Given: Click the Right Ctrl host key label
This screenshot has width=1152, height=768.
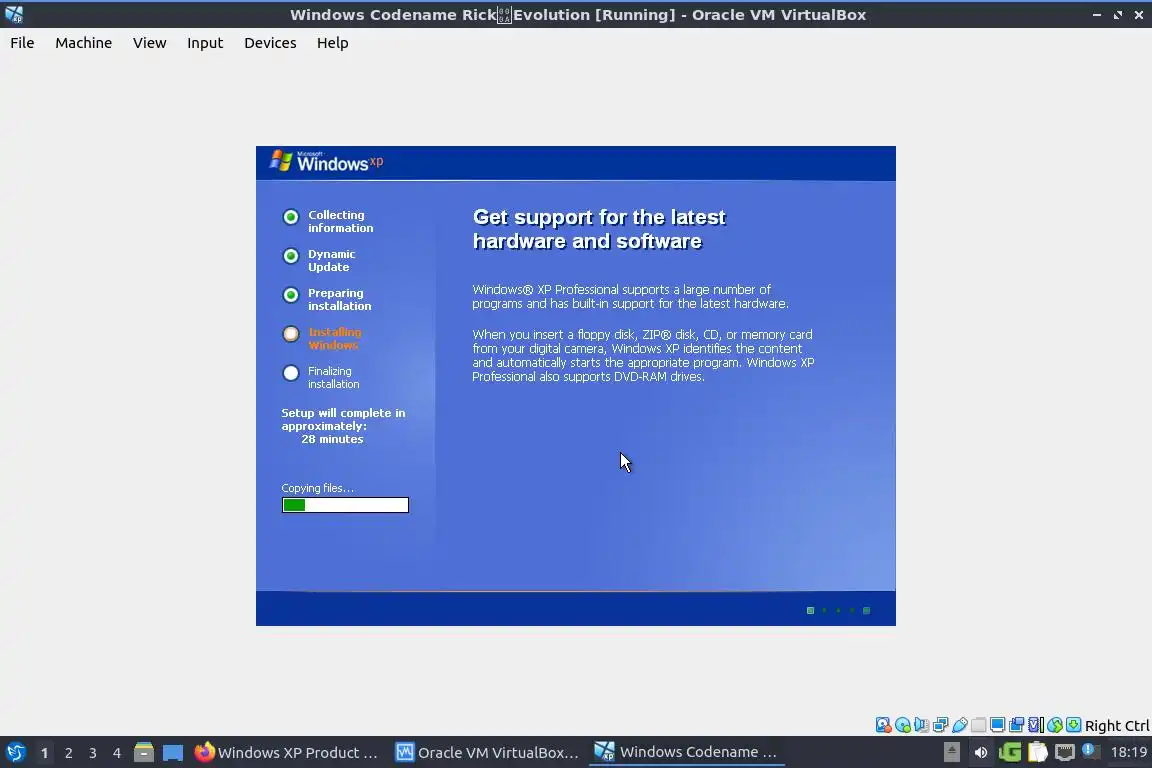Looking at the screenshot, I should click(x=1117, y=726).
